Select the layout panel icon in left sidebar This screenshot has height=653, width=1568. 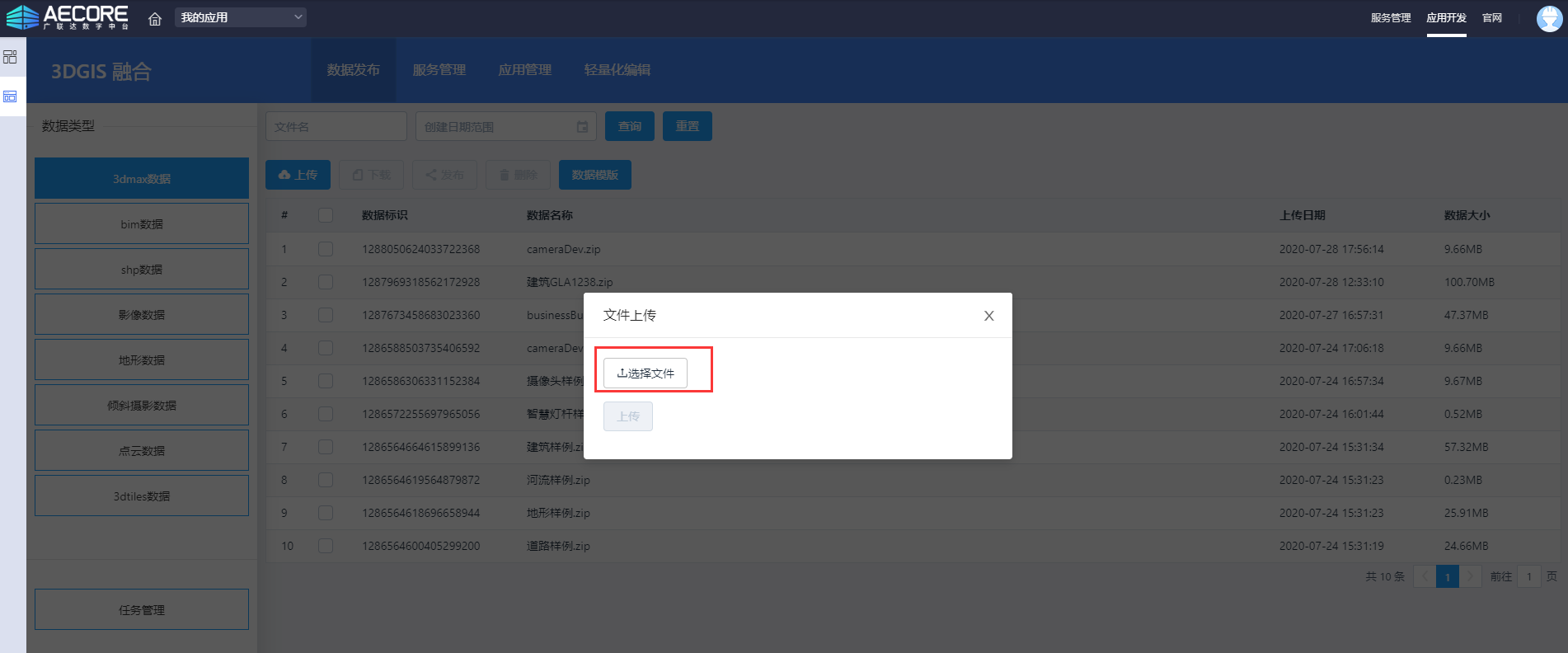[10, 96]
